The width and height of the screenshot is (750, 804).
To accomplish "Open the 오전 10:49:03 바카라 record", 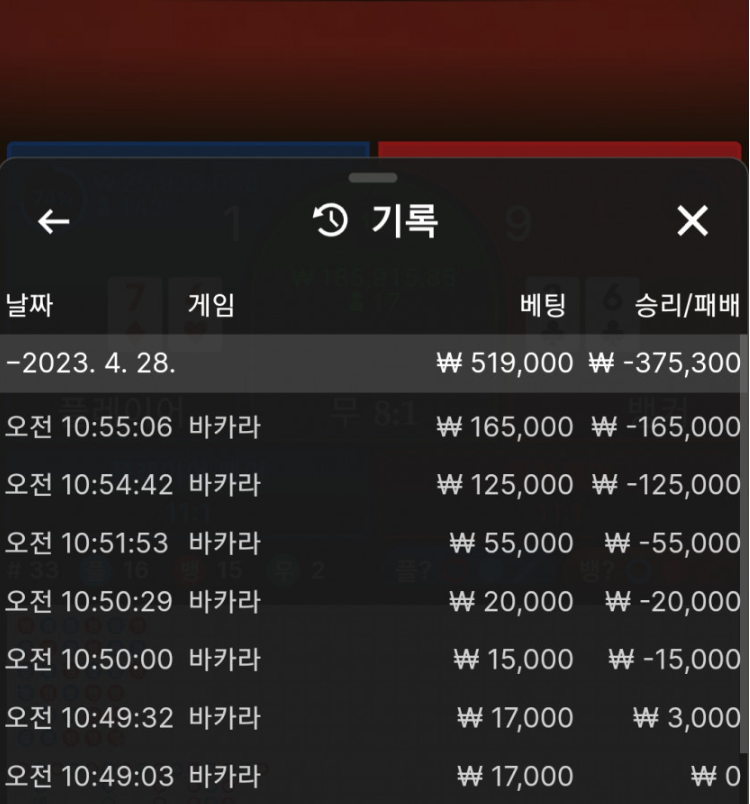I will click(373, 775).
